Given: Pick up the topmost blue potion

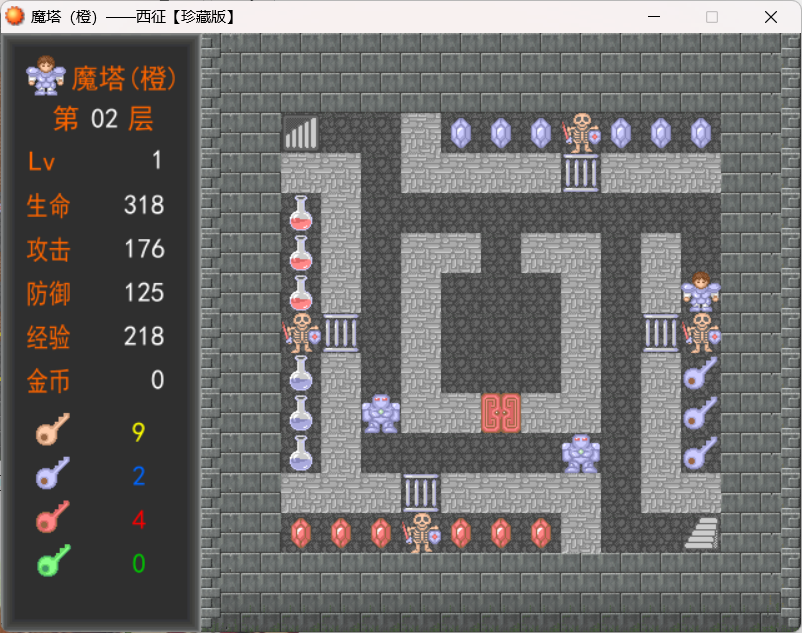Looking at the screenshot, I should pos(301,373).
